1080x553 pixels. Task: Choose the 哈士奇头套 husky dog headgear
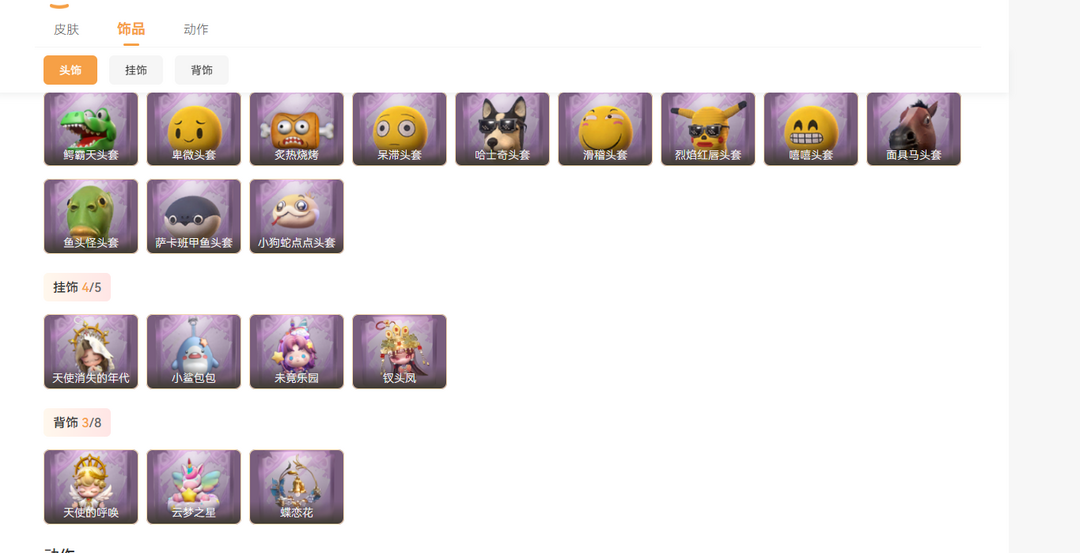coord(502,129)
